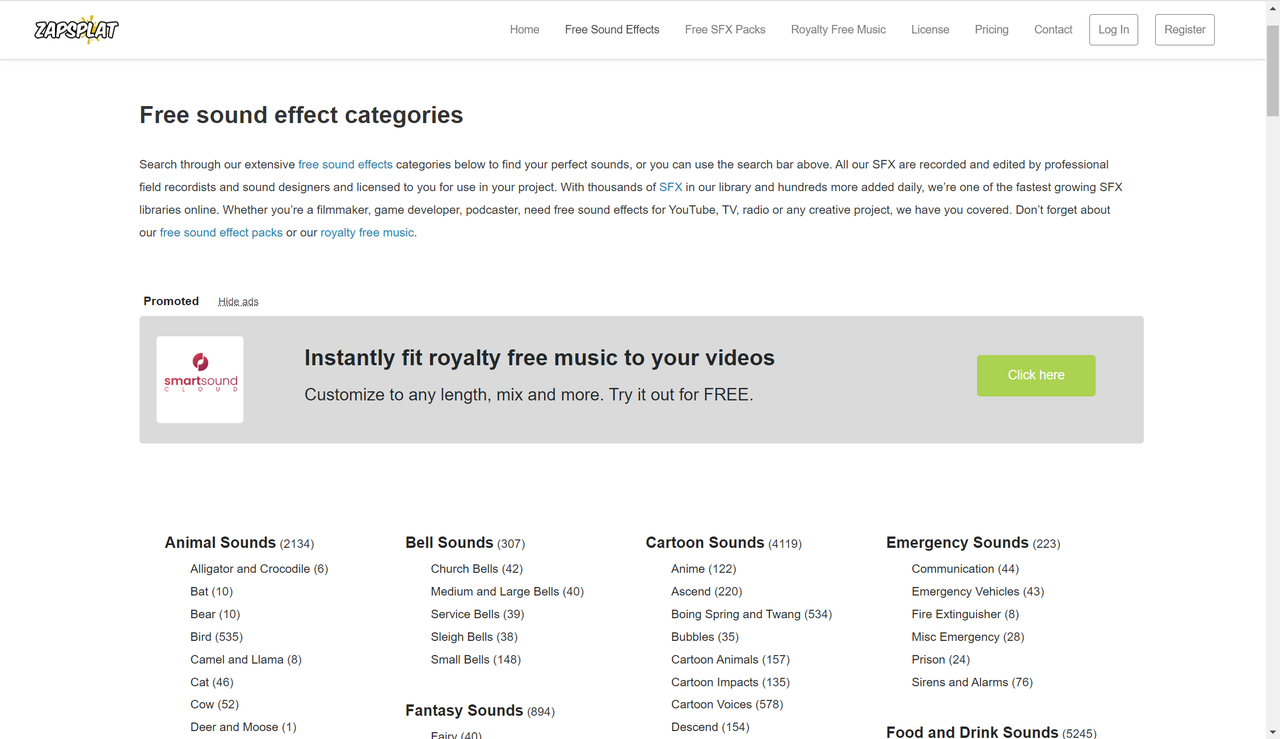Click the Register button
The width and height of the screenshot is (1280, 739).
pos(1184,29)
